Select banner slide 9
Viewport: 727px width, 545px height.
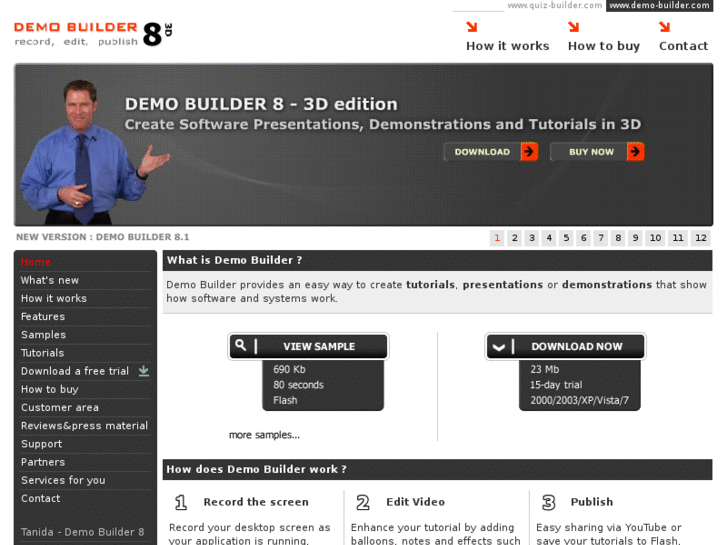coord(635,238)
